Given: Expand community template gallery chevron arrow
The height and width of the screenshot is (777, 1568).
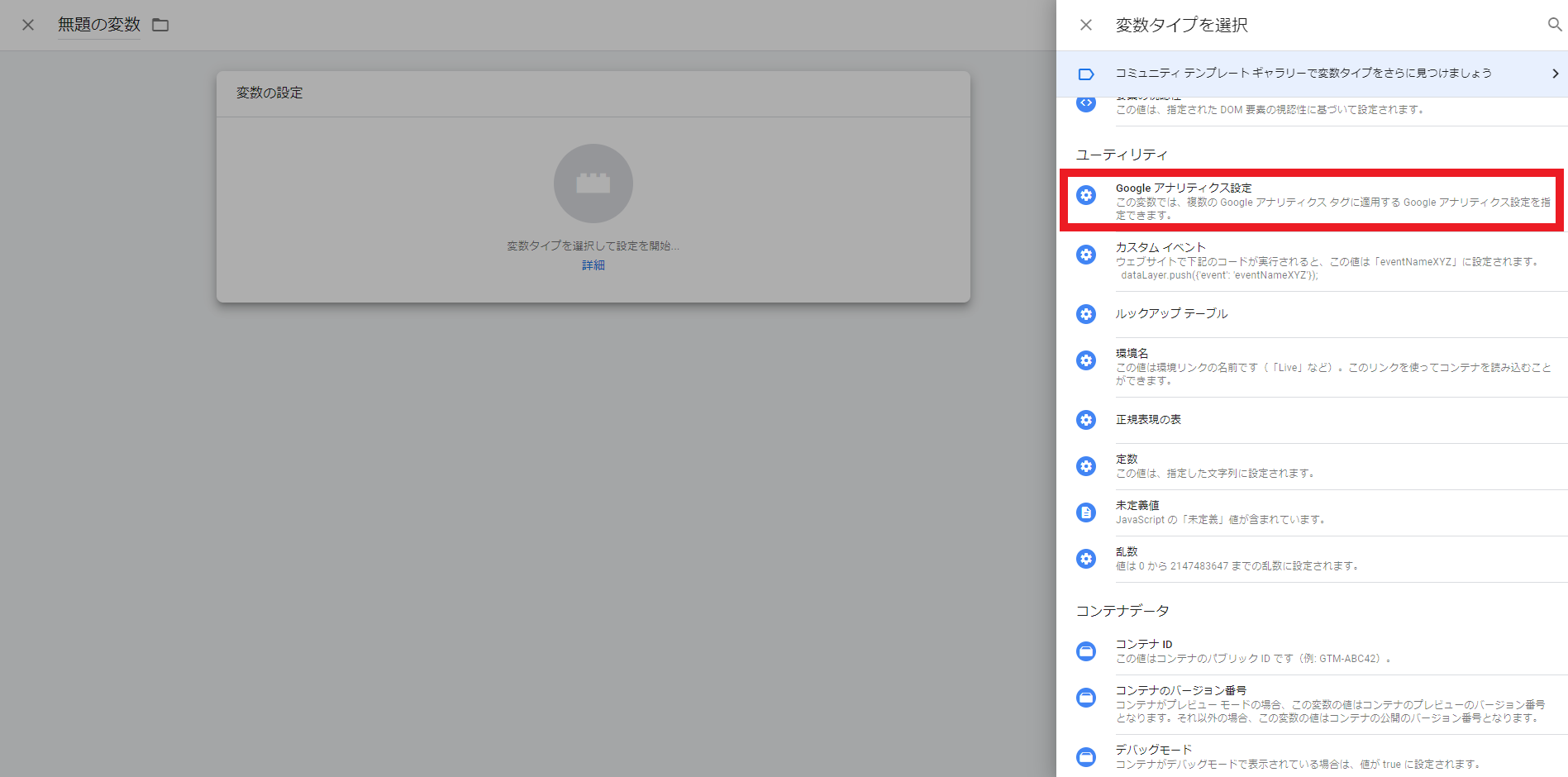Looking at the screenshot, I should [1555, 74].
